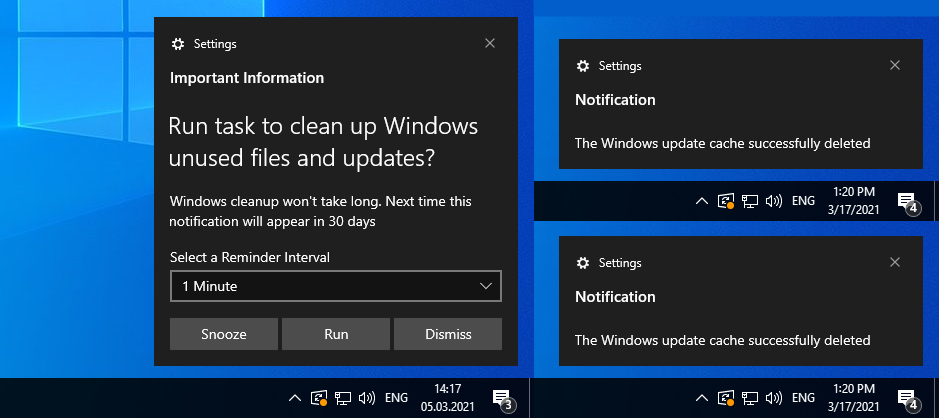Screen dimensions: 939x418
Task: Open the upper 1:20 PM 3/17/2021 clock
Action: pyautogui.click(x=854, y=201)
